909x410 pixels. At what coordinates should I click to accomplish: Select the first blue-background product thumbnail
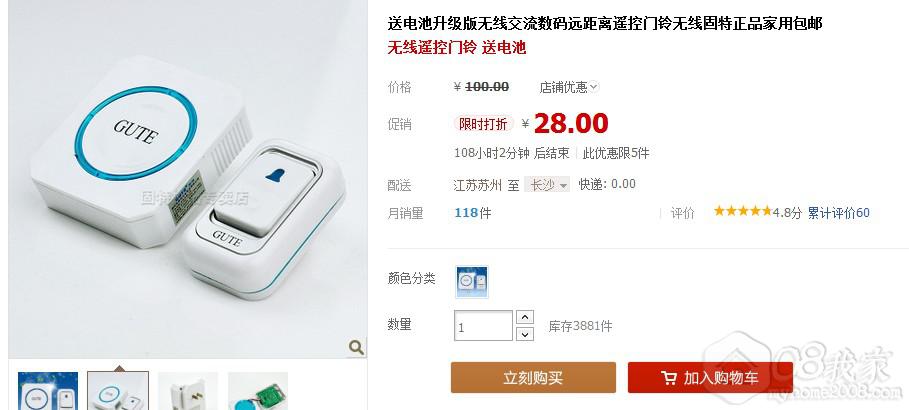[x=48, y=391]
